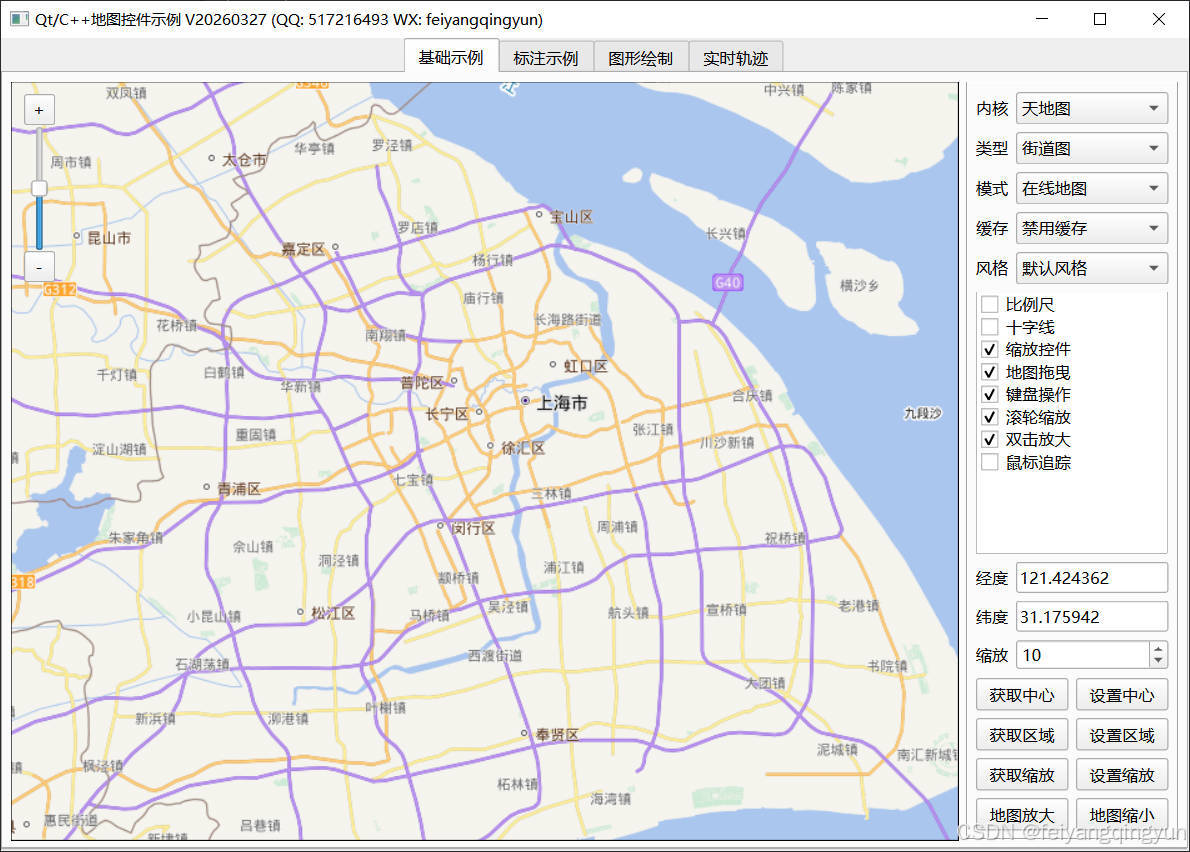1190x852 pixels.
Task: Open the 类型 dropdown showing 街道图
Action: (1091, 149)
